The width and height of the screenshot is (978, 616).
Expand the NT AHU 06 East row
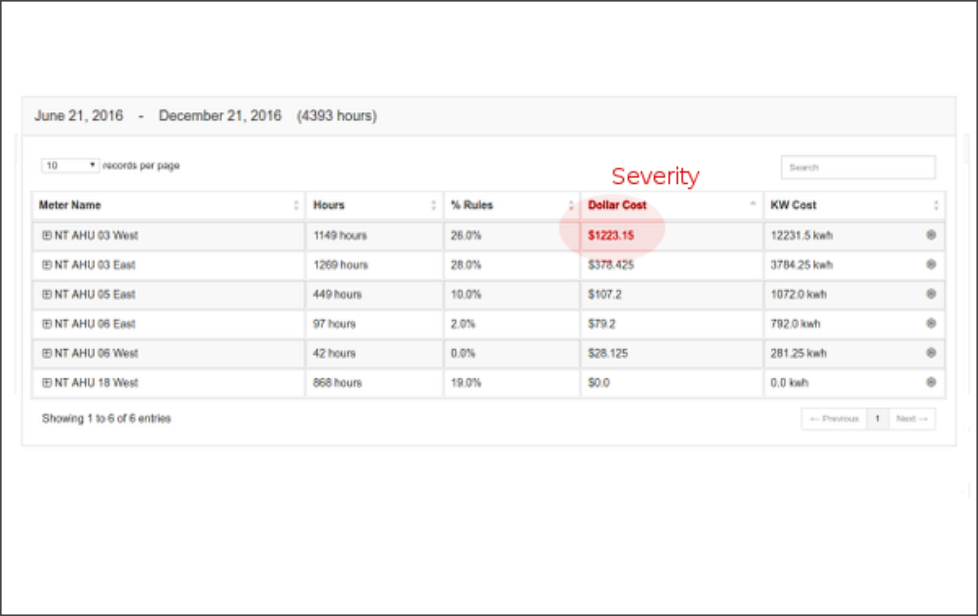(x=47, y=324)
